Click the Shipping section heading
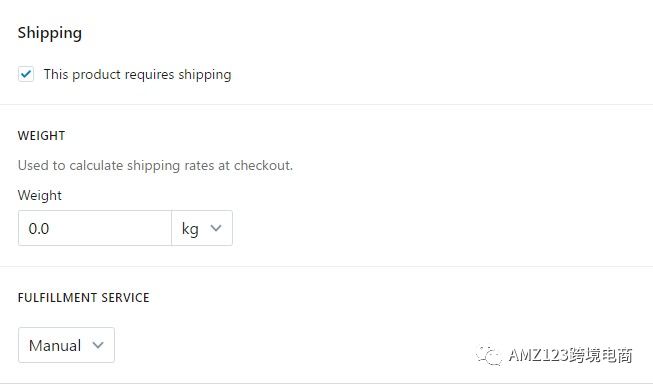The height and width of the screenshot is (384, 653). click(50, 33)
